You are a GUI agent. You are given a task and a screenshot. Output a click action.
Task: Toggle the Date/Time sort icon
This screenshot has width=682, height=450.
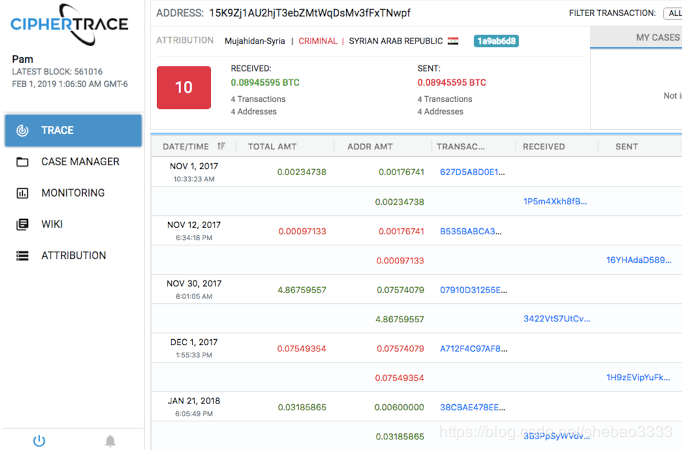point(221,146)
